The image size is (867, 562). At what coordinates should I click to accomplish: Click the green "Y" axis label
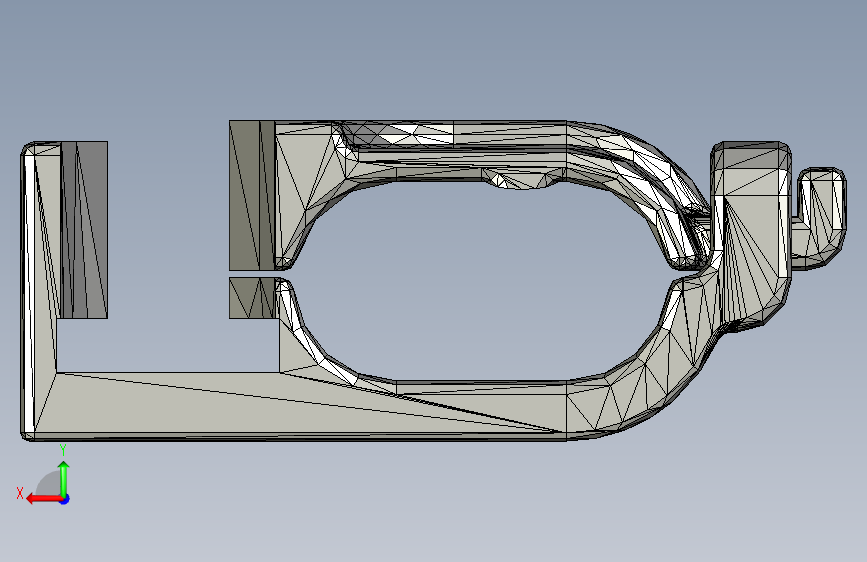tap(63, 450)
